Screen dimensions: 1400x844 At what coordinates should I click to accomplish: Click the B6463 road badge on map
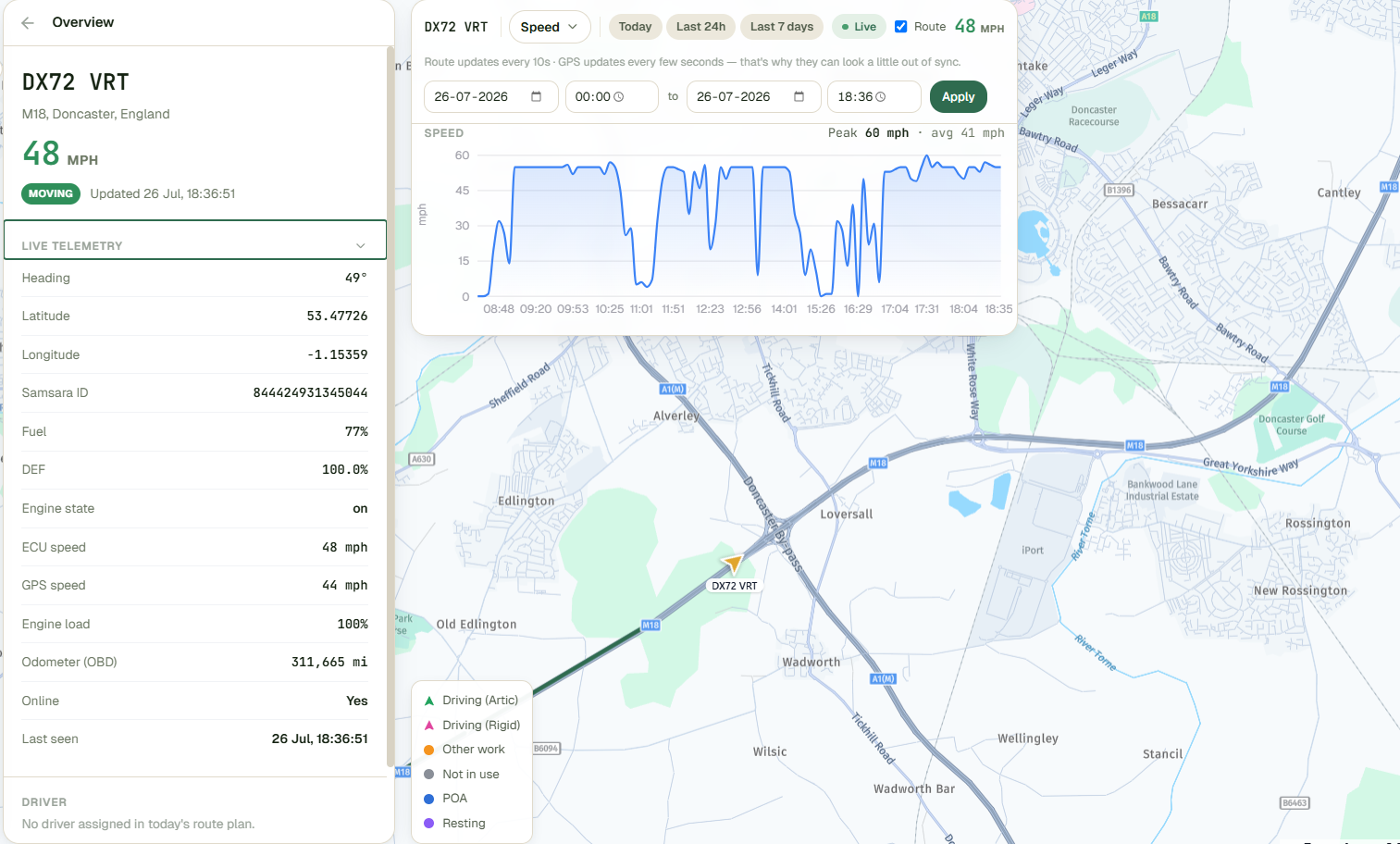pyautogui.click(x=1295, y=803)
